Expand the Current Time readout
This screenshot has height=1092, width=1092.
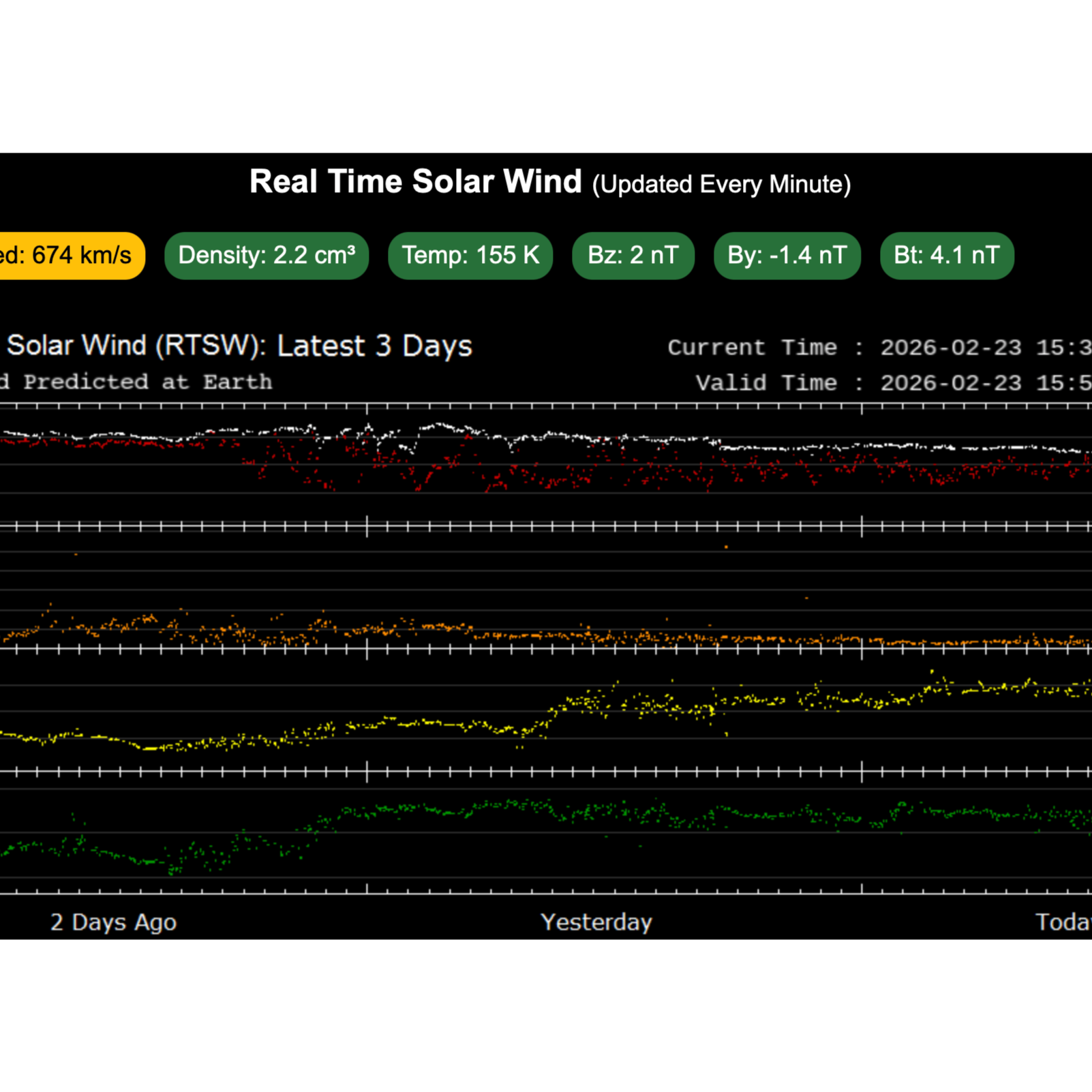(879, 346)
